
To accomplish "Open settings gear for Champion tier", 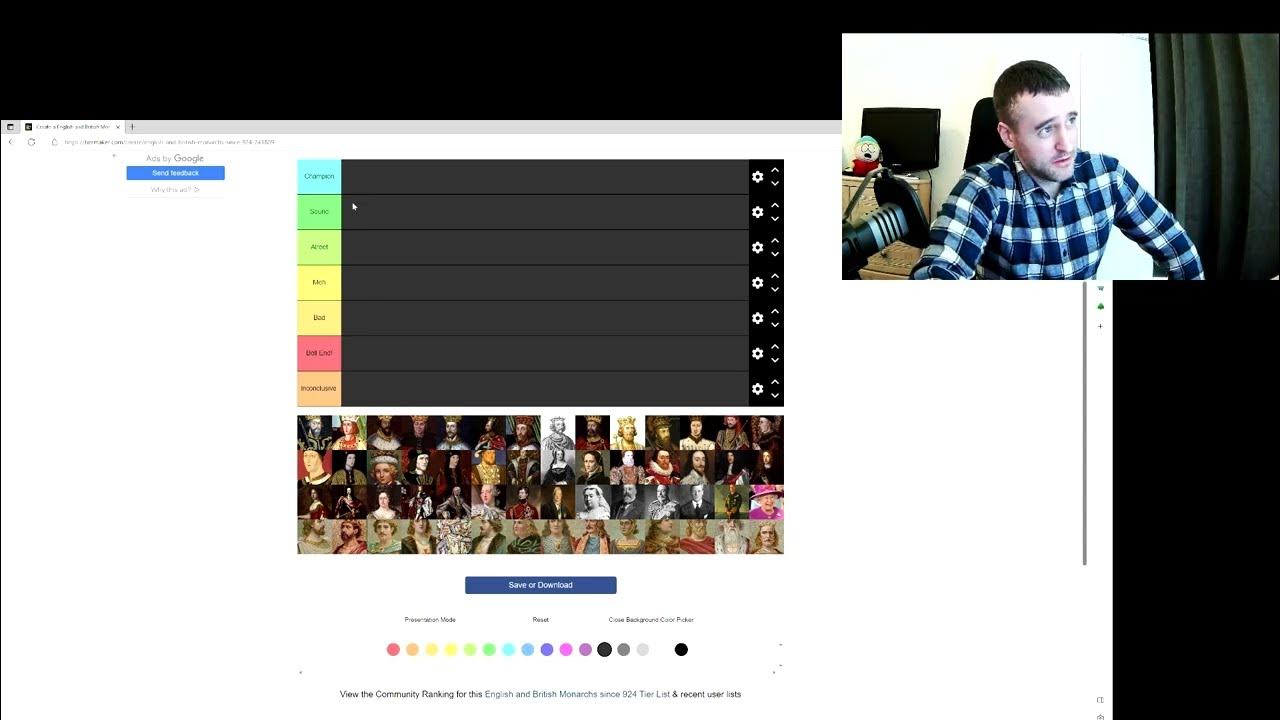I will [757, 177].
